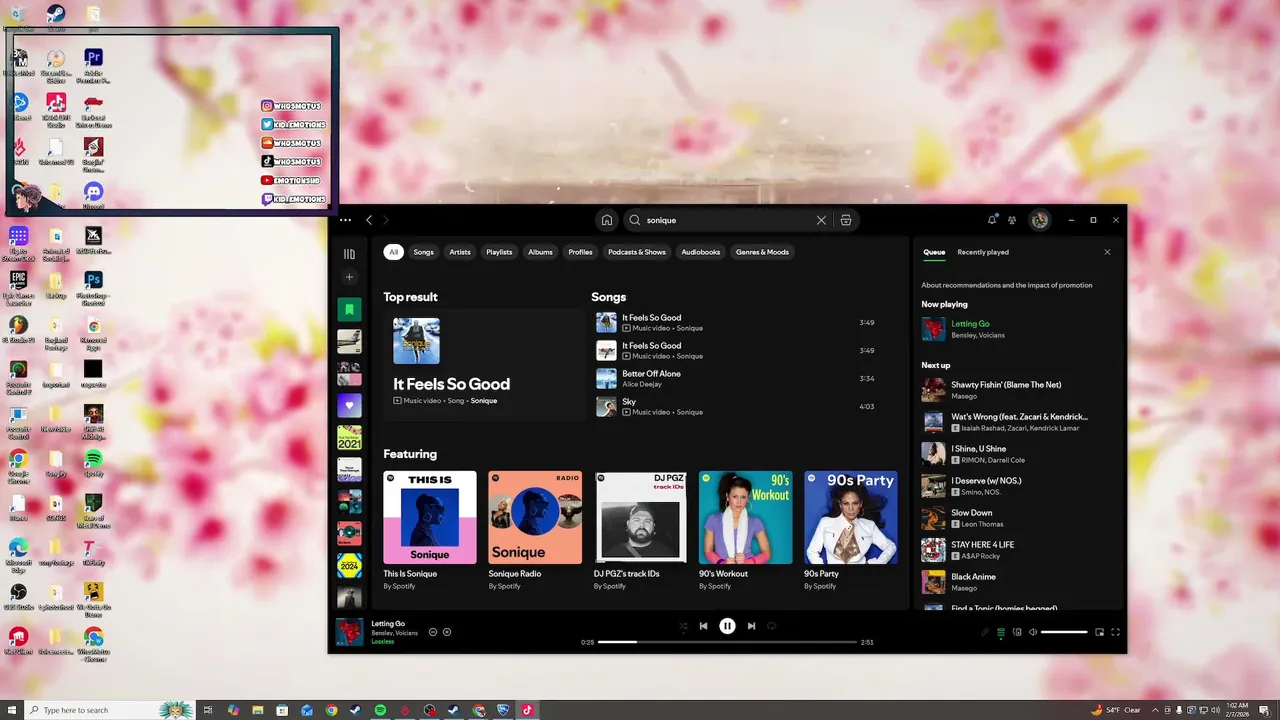This screenshot has height=720, width=1280.
Task: Open Spotify Home via the house icon
Action: [x=606, y=220]
